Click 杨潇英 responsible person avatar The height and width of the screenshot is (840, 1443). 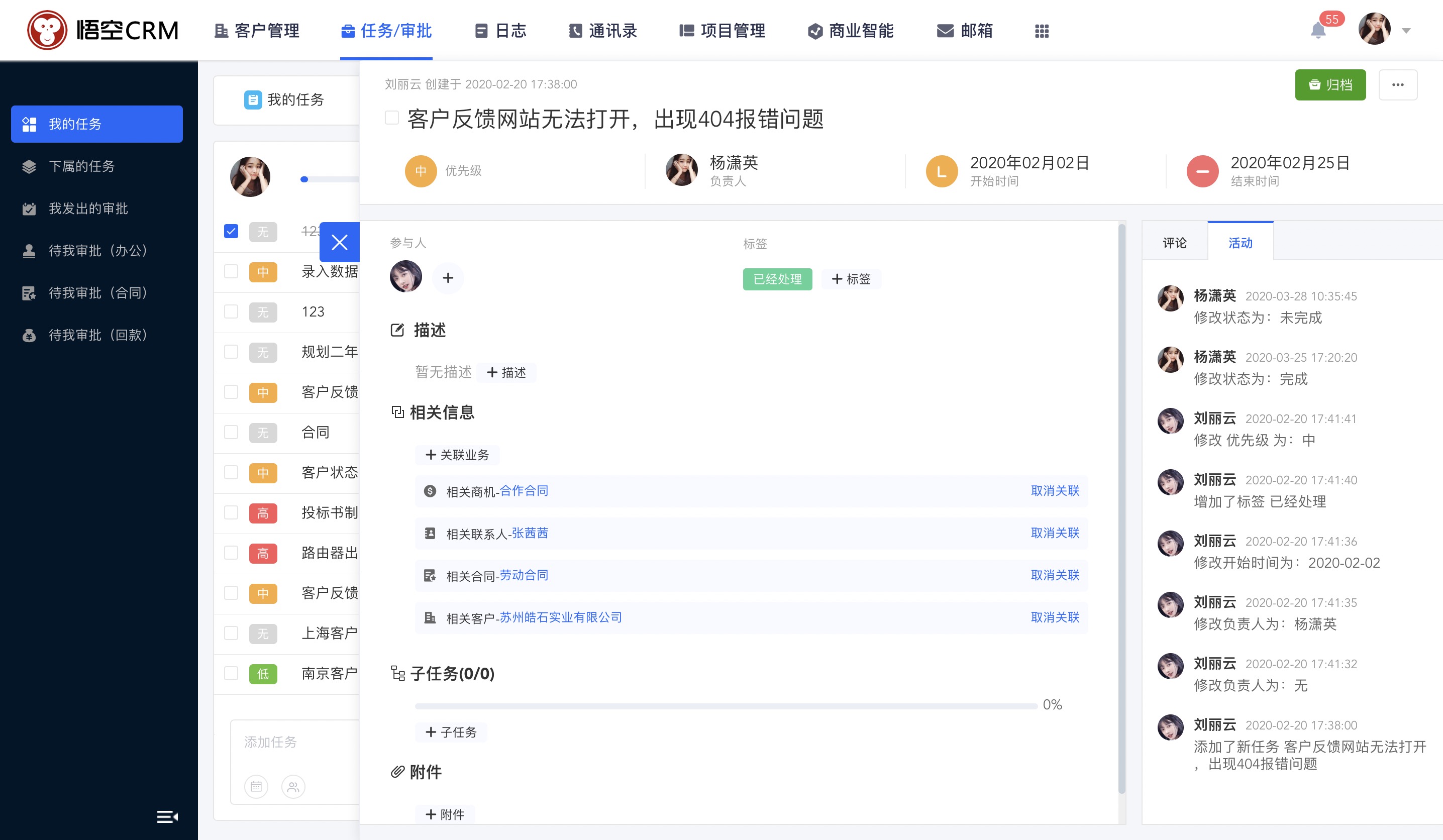[x=681, y=169]
